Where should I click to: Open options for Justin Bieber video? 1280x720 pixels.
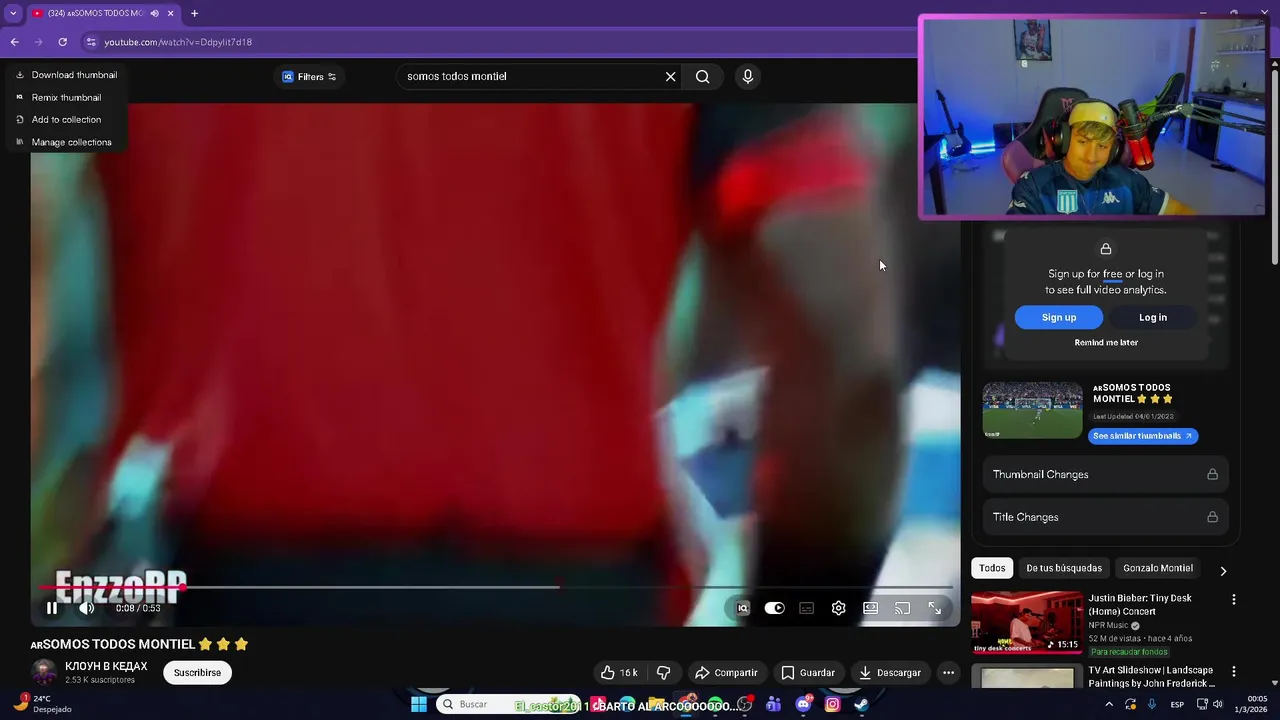tap(1233, 600)
